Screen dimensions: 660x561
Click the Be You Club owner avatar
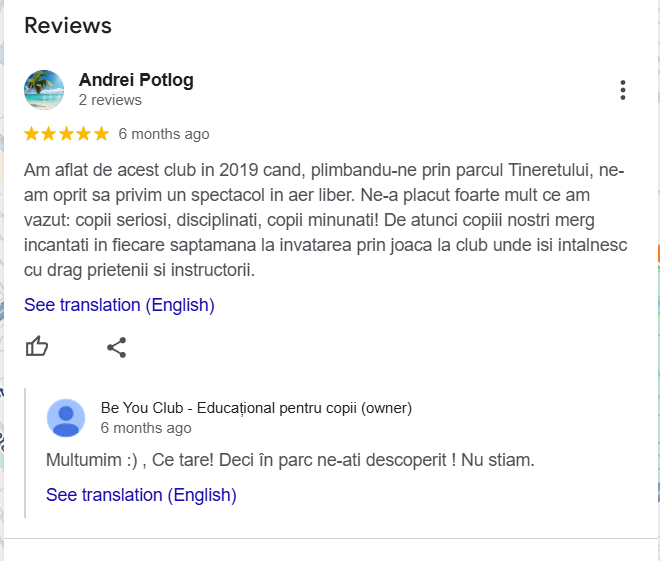pos(66,417)
